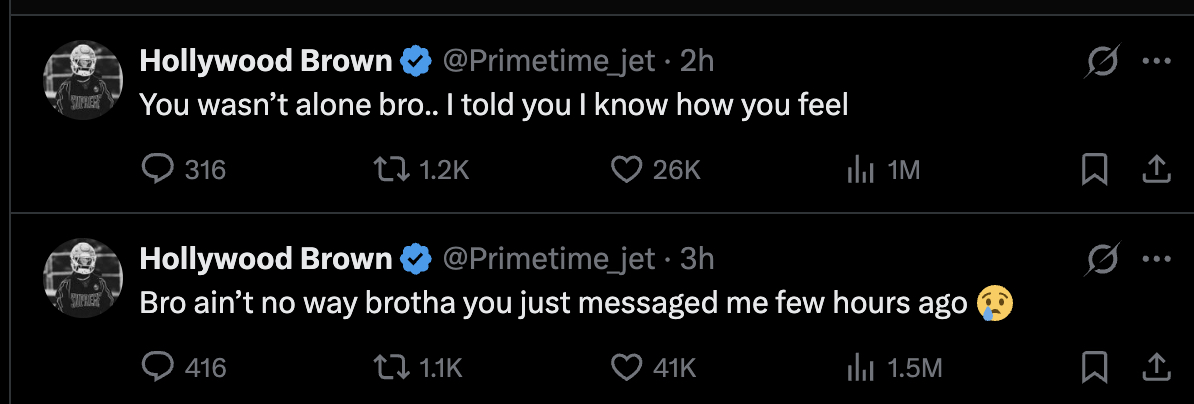Bookmark the "You wasn't alone bro" tweet
The image size is (1194, 404).
pos(1095,171)
